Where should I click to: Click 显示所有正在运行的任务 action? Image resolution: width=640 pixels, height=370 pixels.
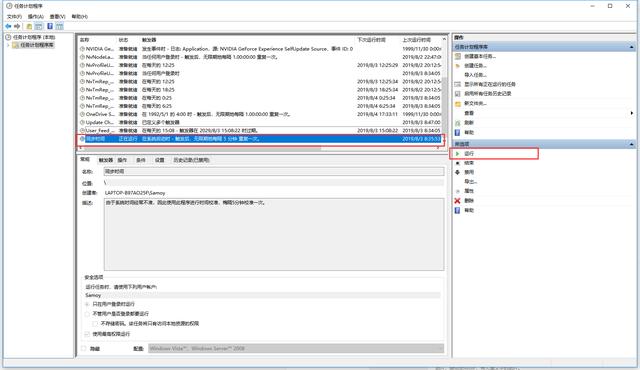(489, 84)
